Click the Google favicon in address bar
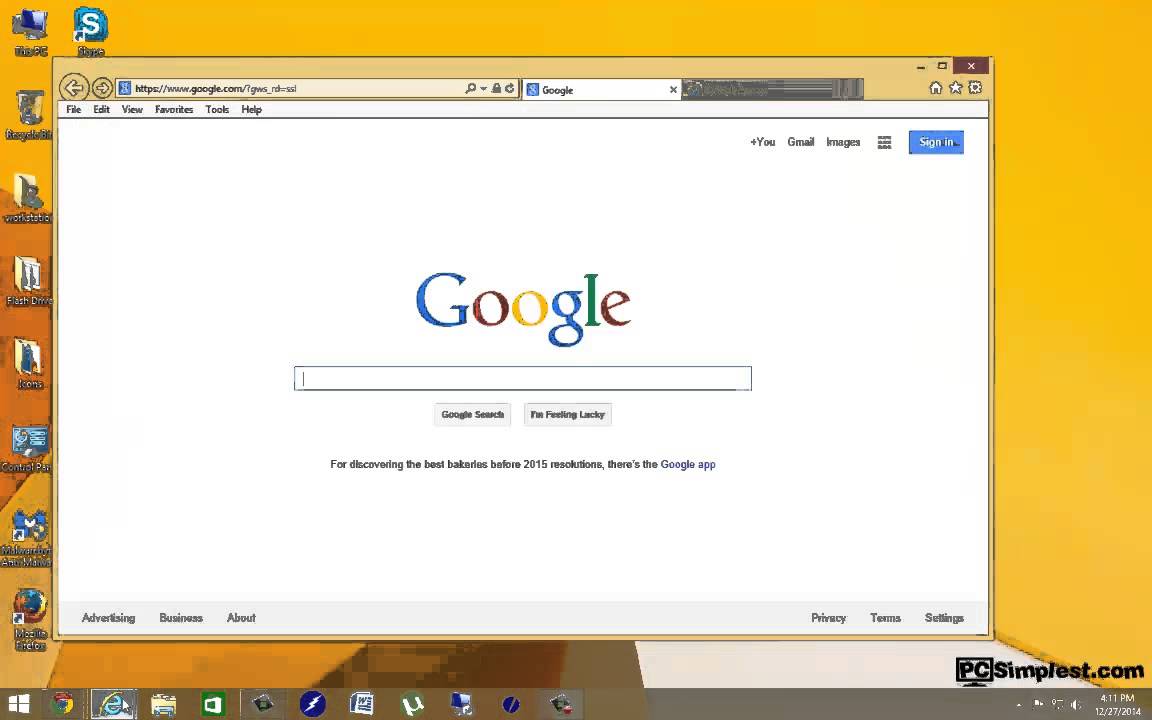Image resolution: width=1152 pixels, height=720 pixels. (125, 88)
